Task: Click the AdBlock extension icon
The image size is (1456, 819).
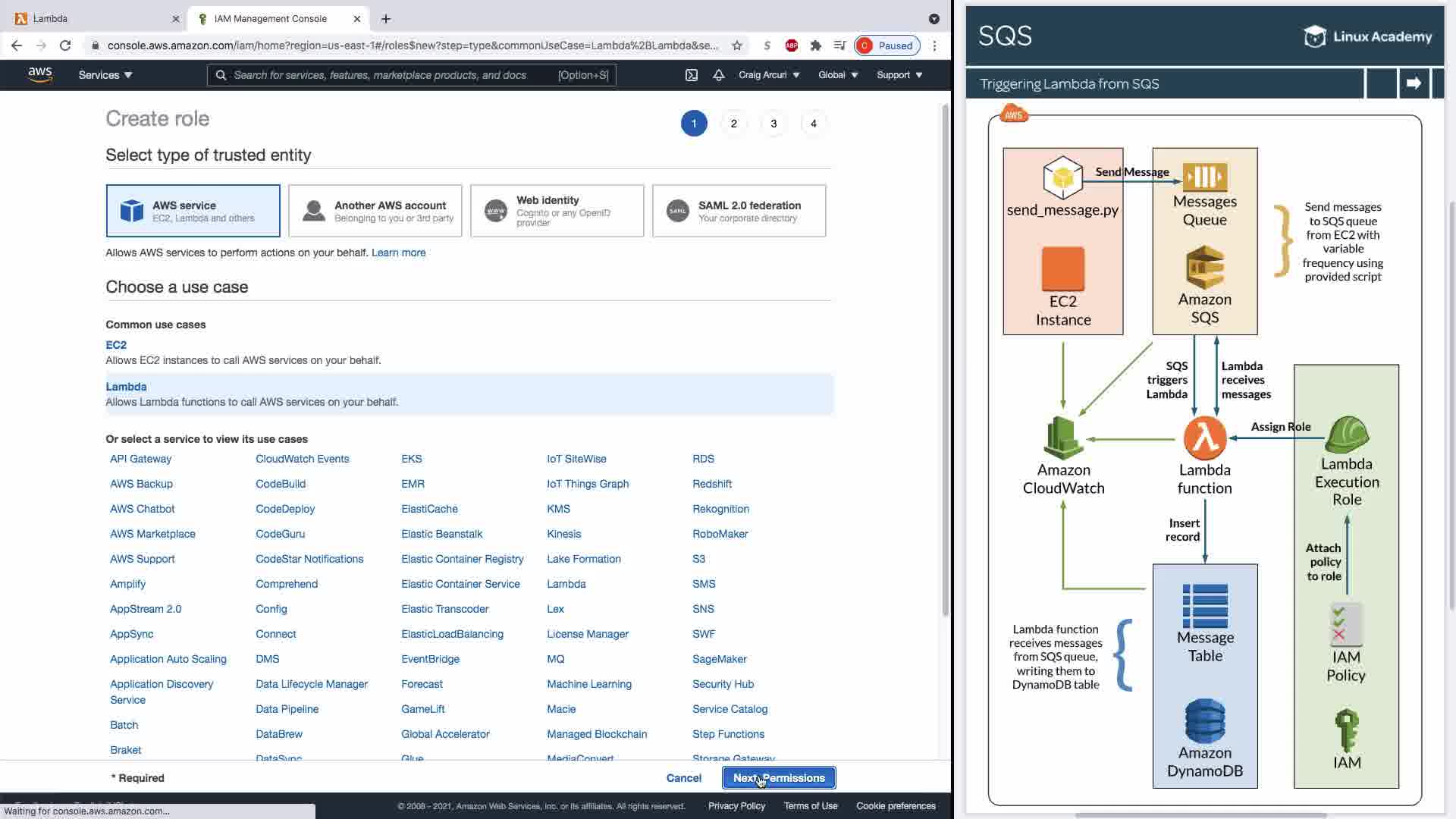Action: coord(791,45)
